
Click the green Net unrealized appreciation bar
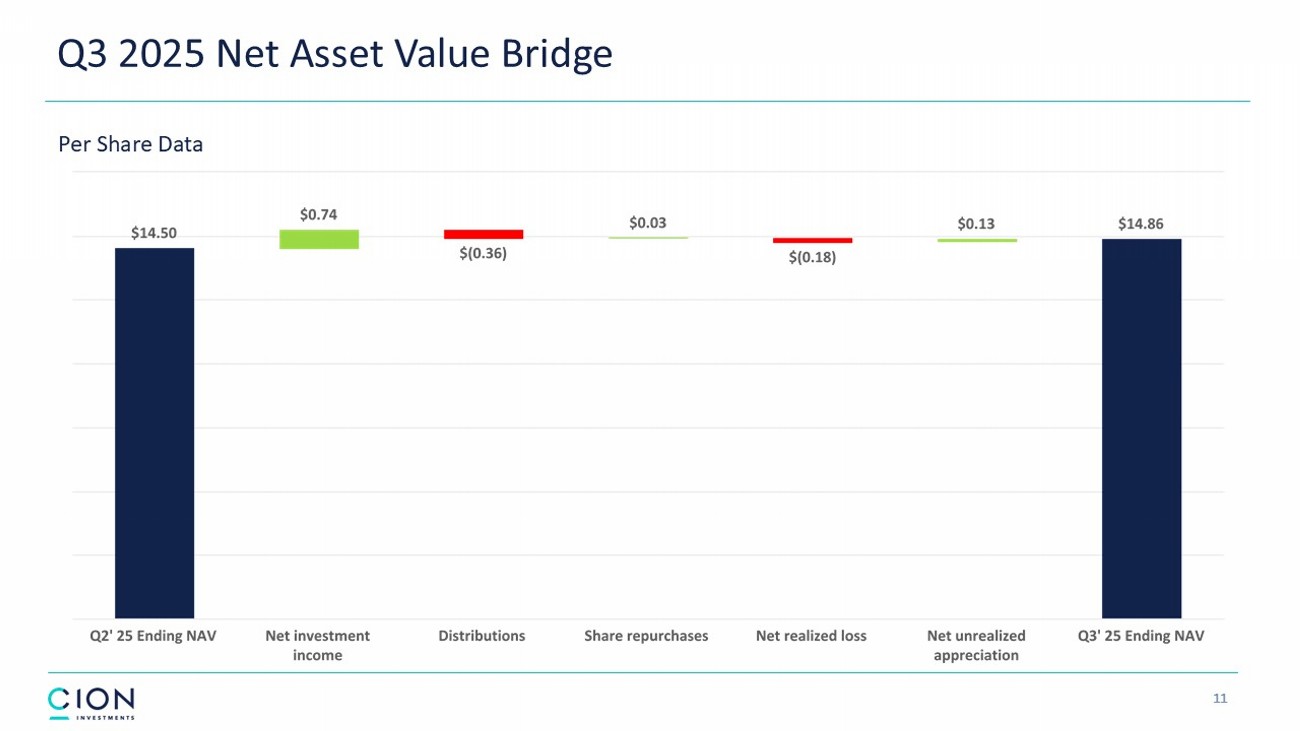click(x=976, y=240)
